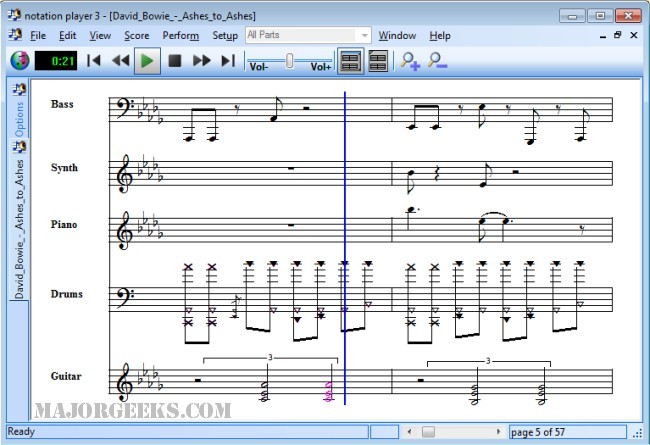Click the Fast Forward button
Screen dimensions: 650x445
click(201, 61)
